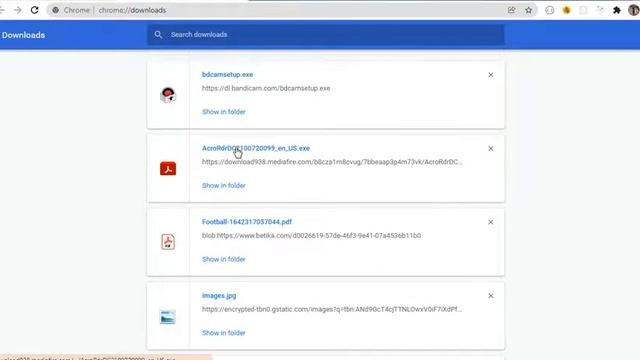Focus the Search downloads field
Screen dimensions: 640x360
pyautogui.click(x=326, y=35)
